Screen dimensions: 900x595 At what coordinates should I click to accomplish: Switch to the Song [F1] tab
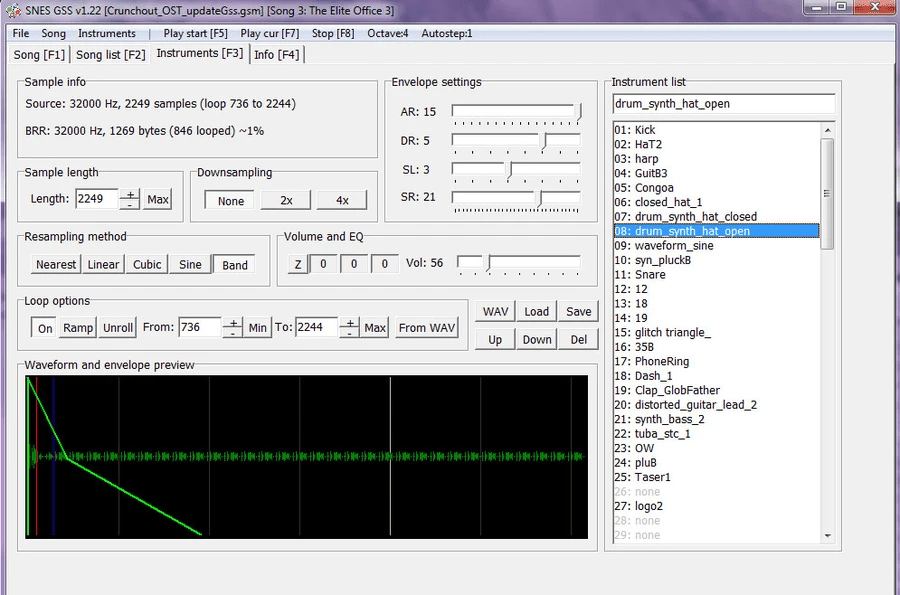tap(38, 54)
